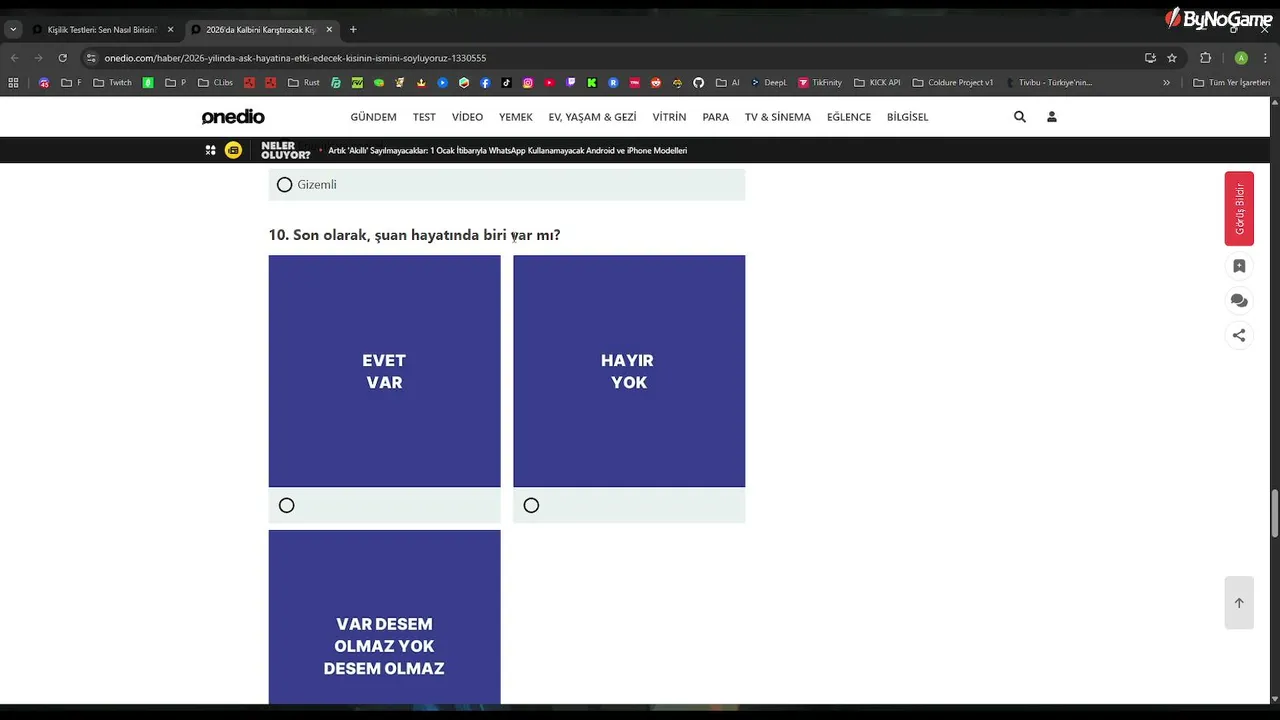
Task: Select the radio button under EVET VAR
Action: pyautogui.click(x=287, y=506)
